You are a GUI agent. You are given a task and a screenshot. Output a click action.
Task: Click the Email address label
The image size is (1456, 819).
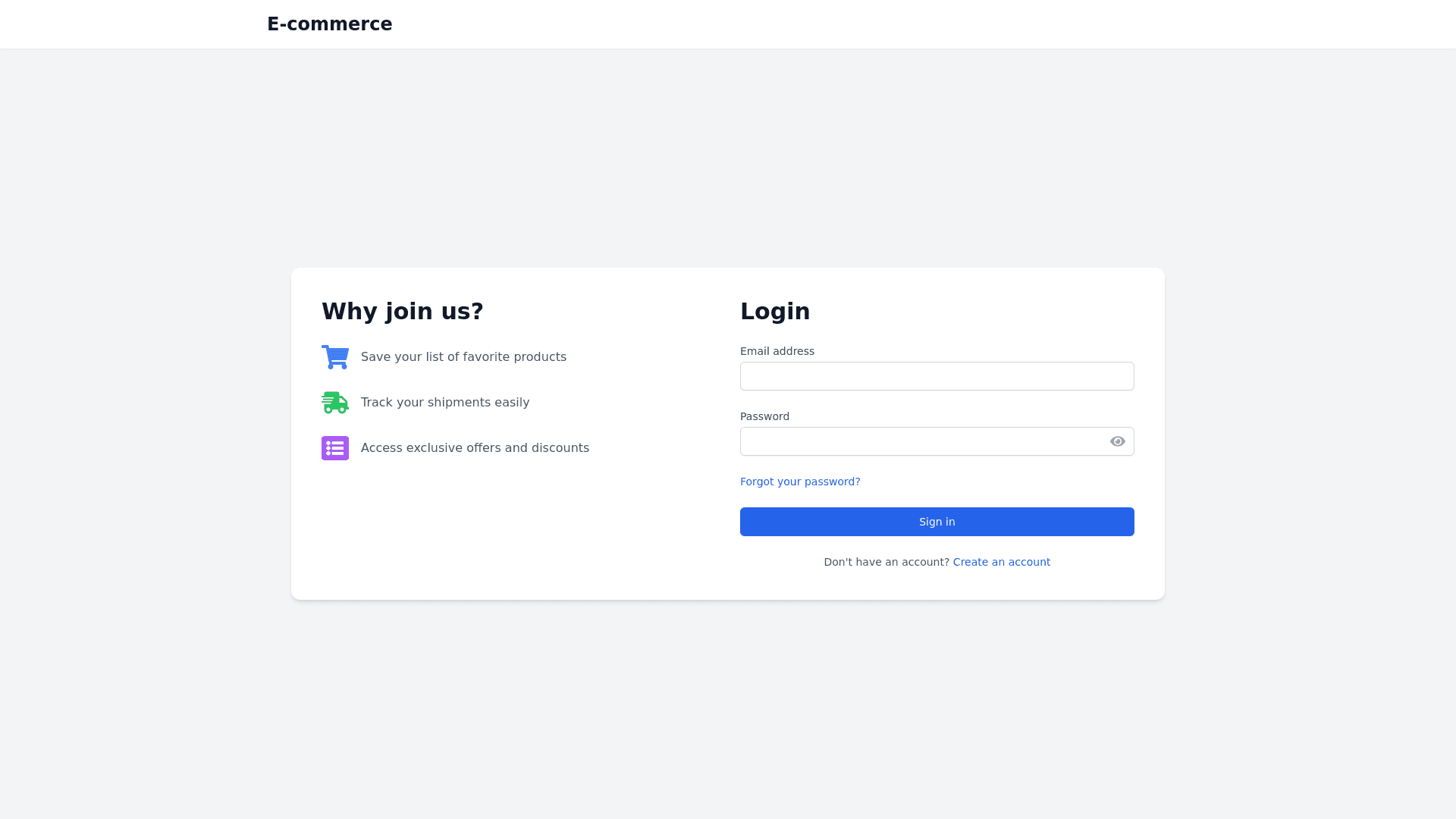tap(777, 351)
